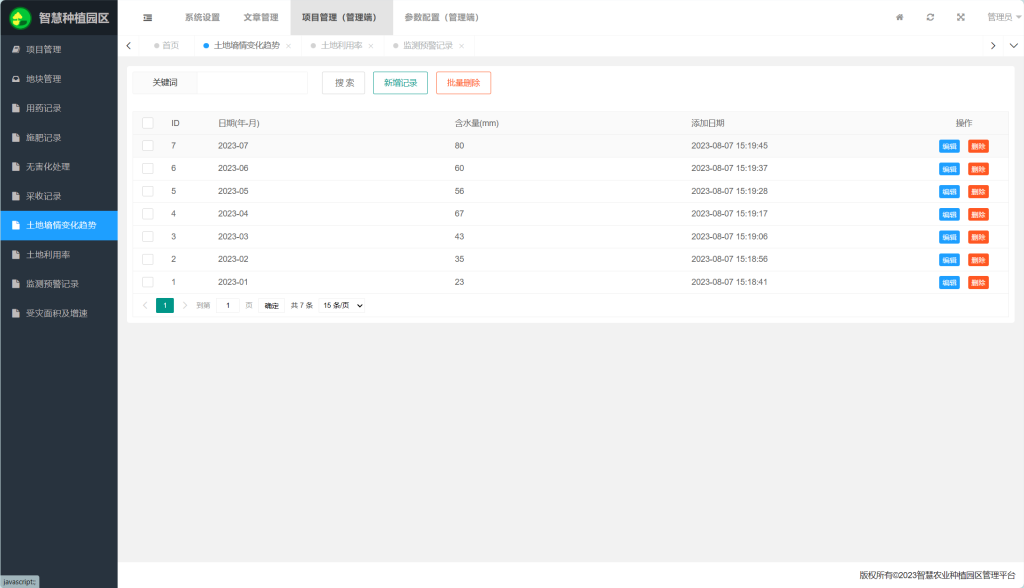Click the refresh icon in top bar
1024x588 pixels.
click(930, 17)
